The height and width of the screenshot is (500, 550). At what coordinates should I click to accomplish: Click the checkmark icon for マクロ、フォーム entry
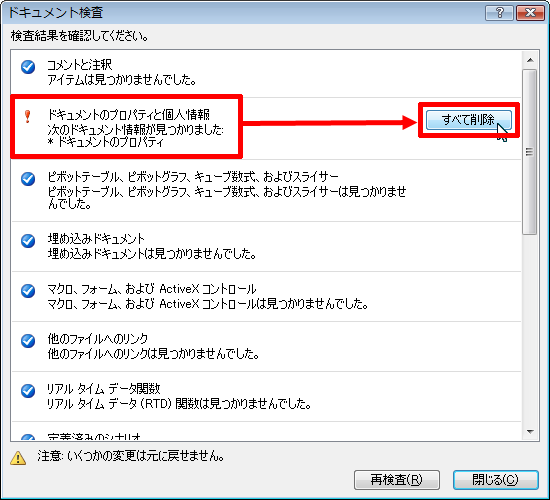28,291
